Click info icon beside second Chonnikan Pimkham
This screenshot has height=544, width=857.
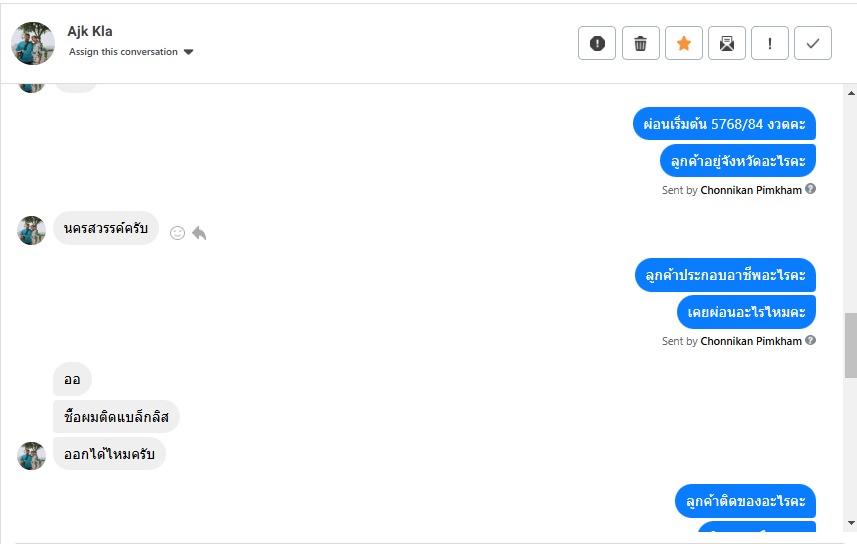coord(811,341)
